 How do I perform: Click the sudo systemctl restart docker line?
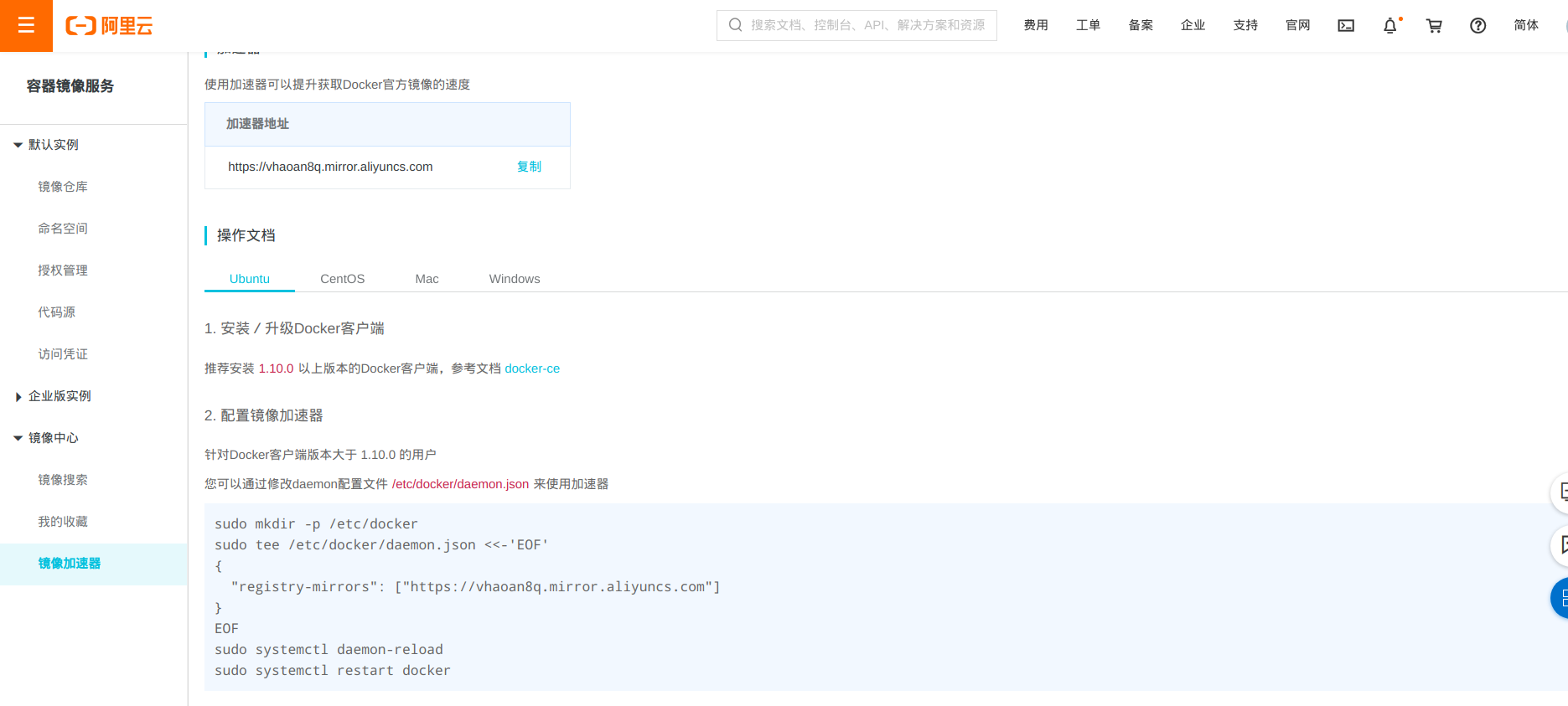click(x=332, y=671)
